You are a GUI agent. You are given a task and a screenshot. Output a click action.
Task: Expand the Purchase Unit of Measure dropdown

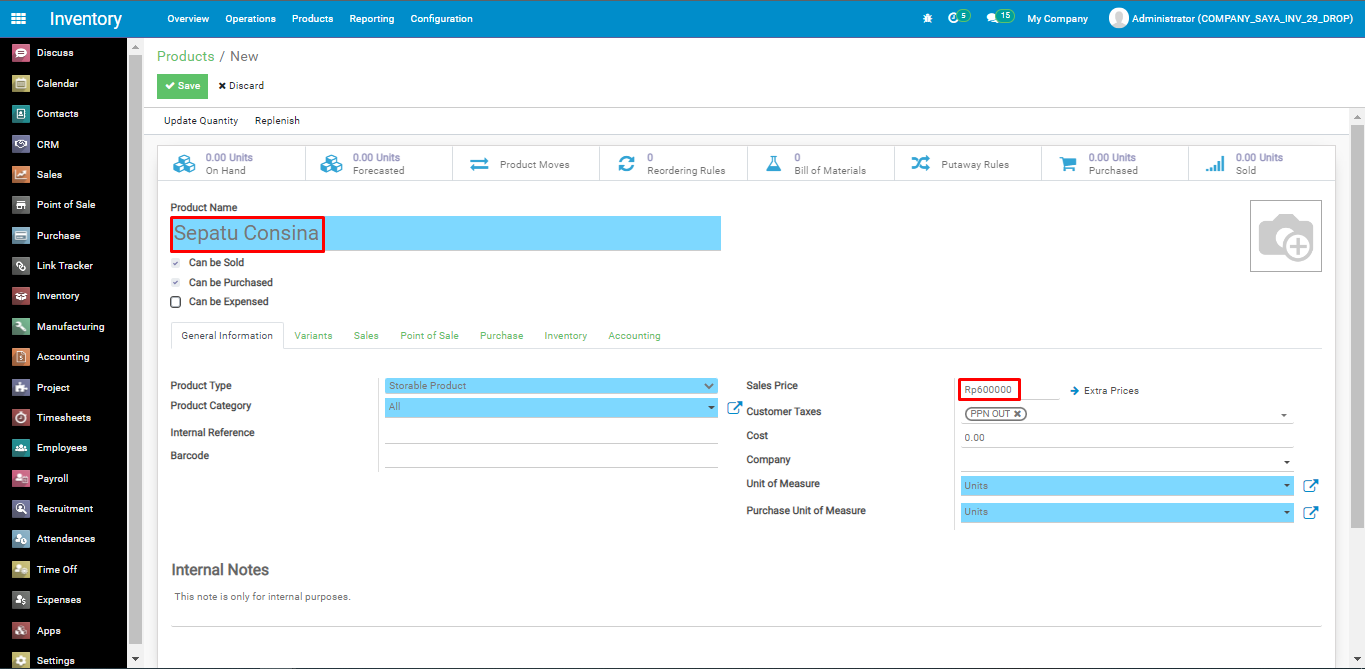[x=1126, y=512]
